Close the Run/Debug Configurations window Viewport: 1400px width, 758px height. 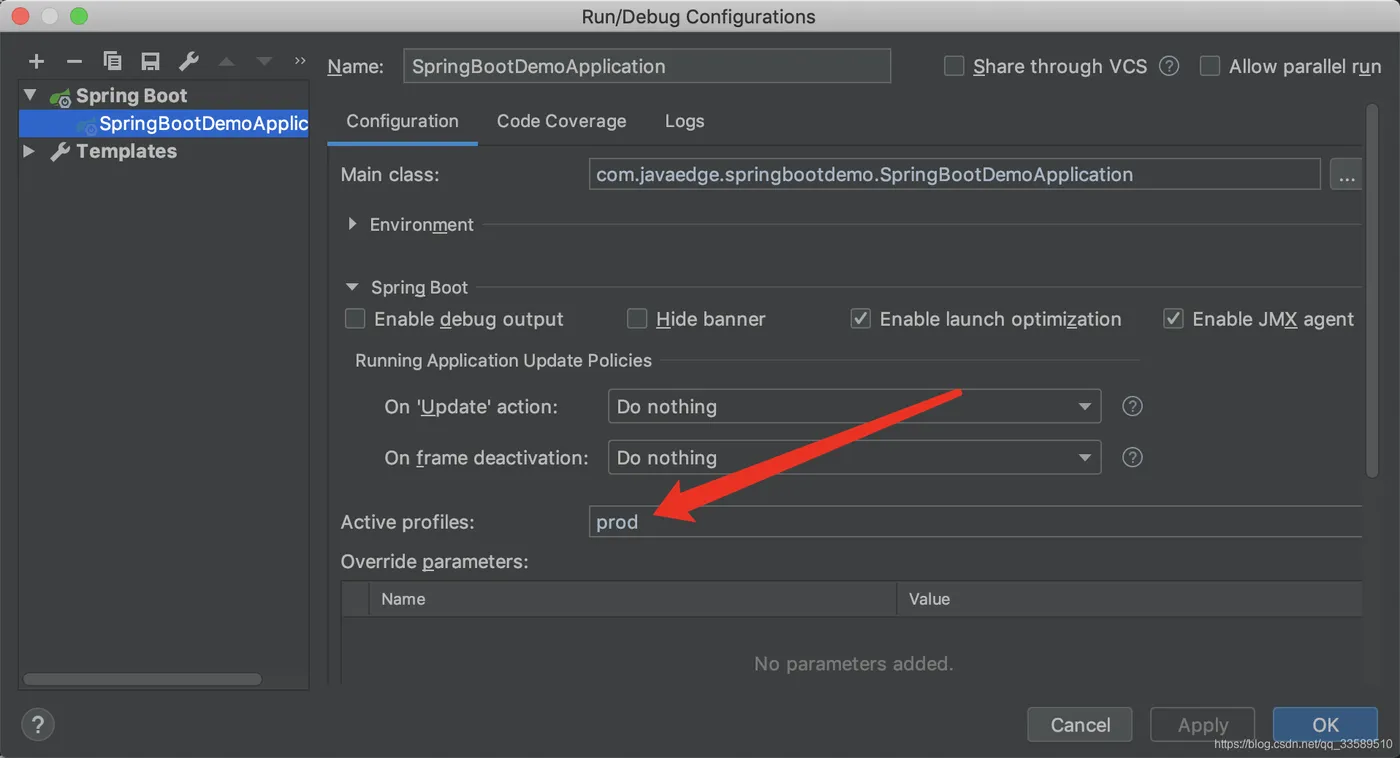(x=20, y=16)
